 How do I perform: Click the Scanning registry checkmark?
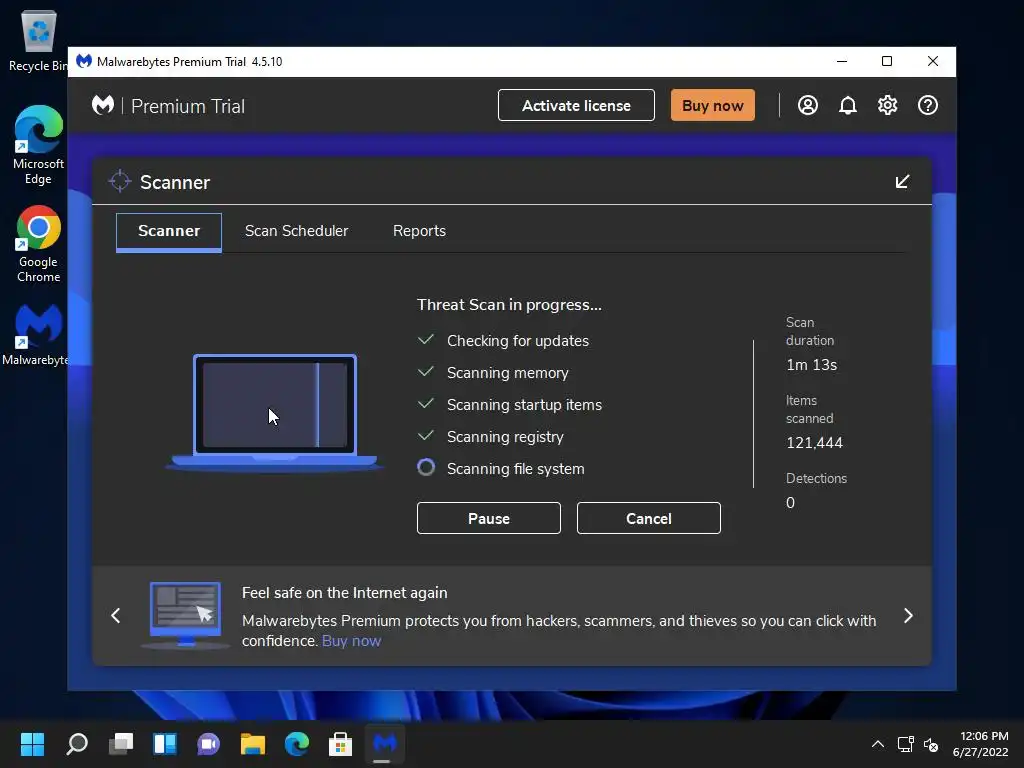click(426, 436)
